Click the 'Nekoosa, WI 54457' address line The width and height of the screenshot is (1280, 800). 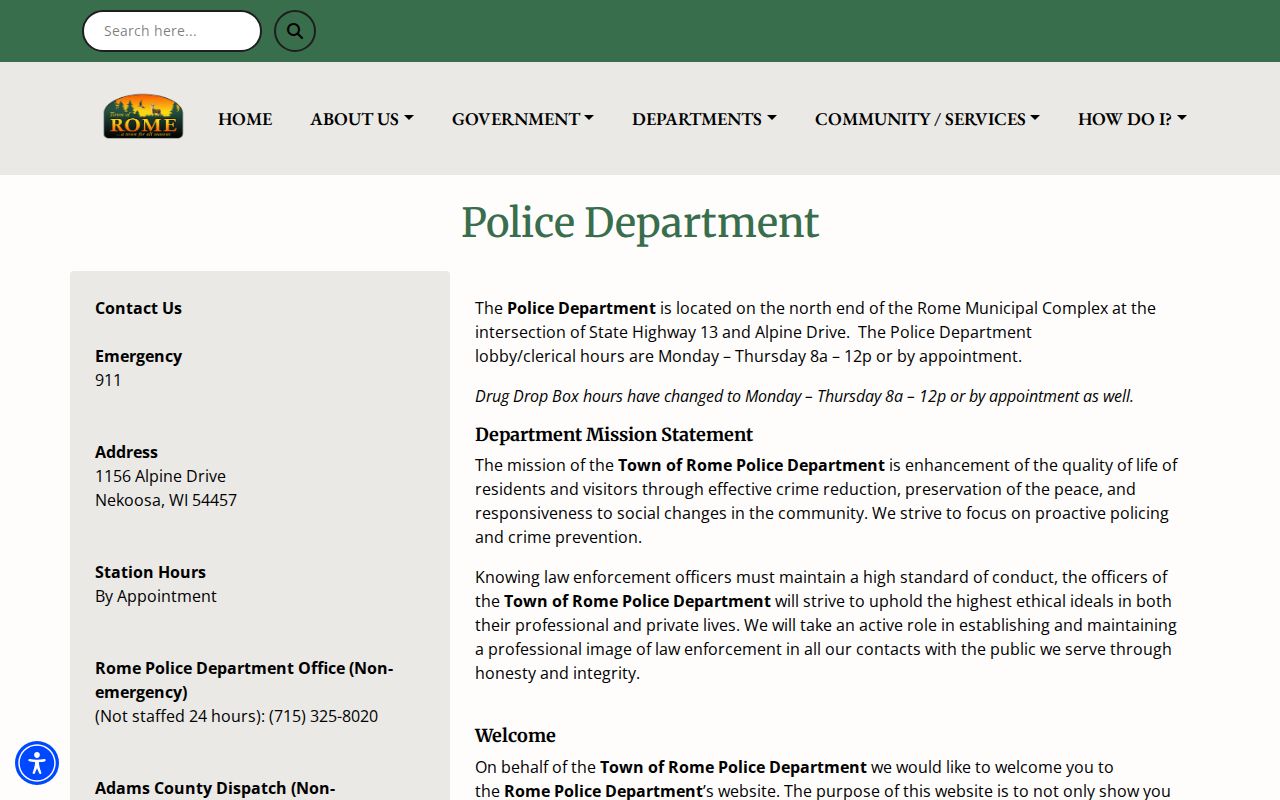[x=166, y=500]
